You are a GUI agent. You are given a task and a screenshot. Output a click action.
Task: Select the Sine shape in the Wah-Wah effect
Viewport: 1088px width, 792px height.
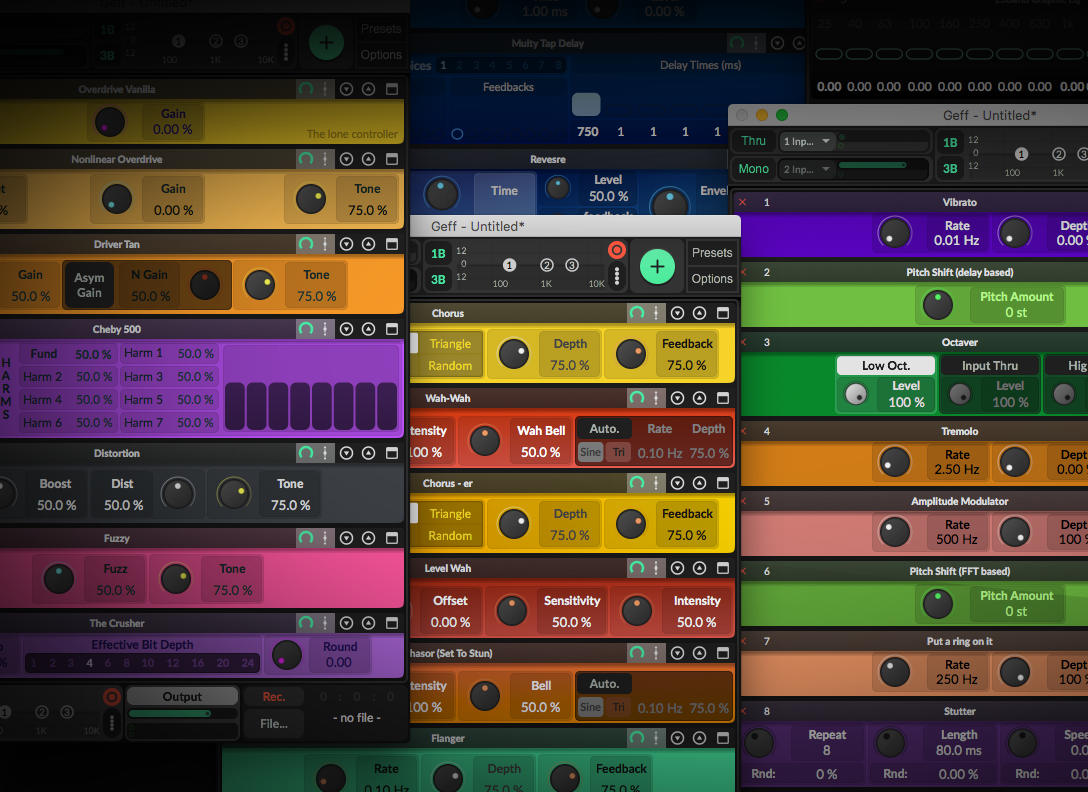(x=590, y=453)
